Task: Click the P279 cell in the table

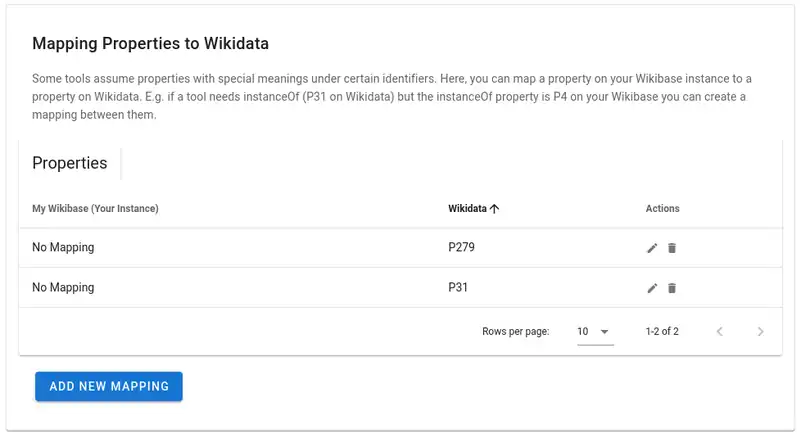Action: click(x=461, y=248)
